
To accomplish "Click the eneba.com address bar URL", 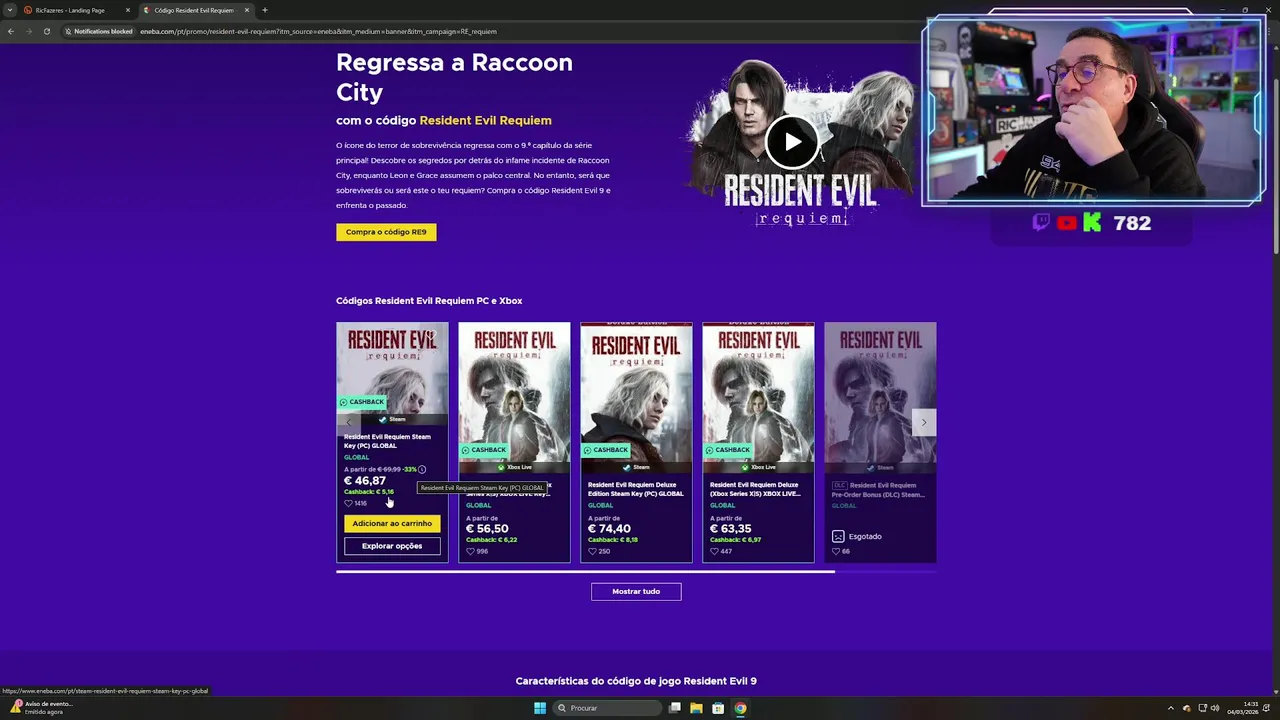I will coord(318,31).
